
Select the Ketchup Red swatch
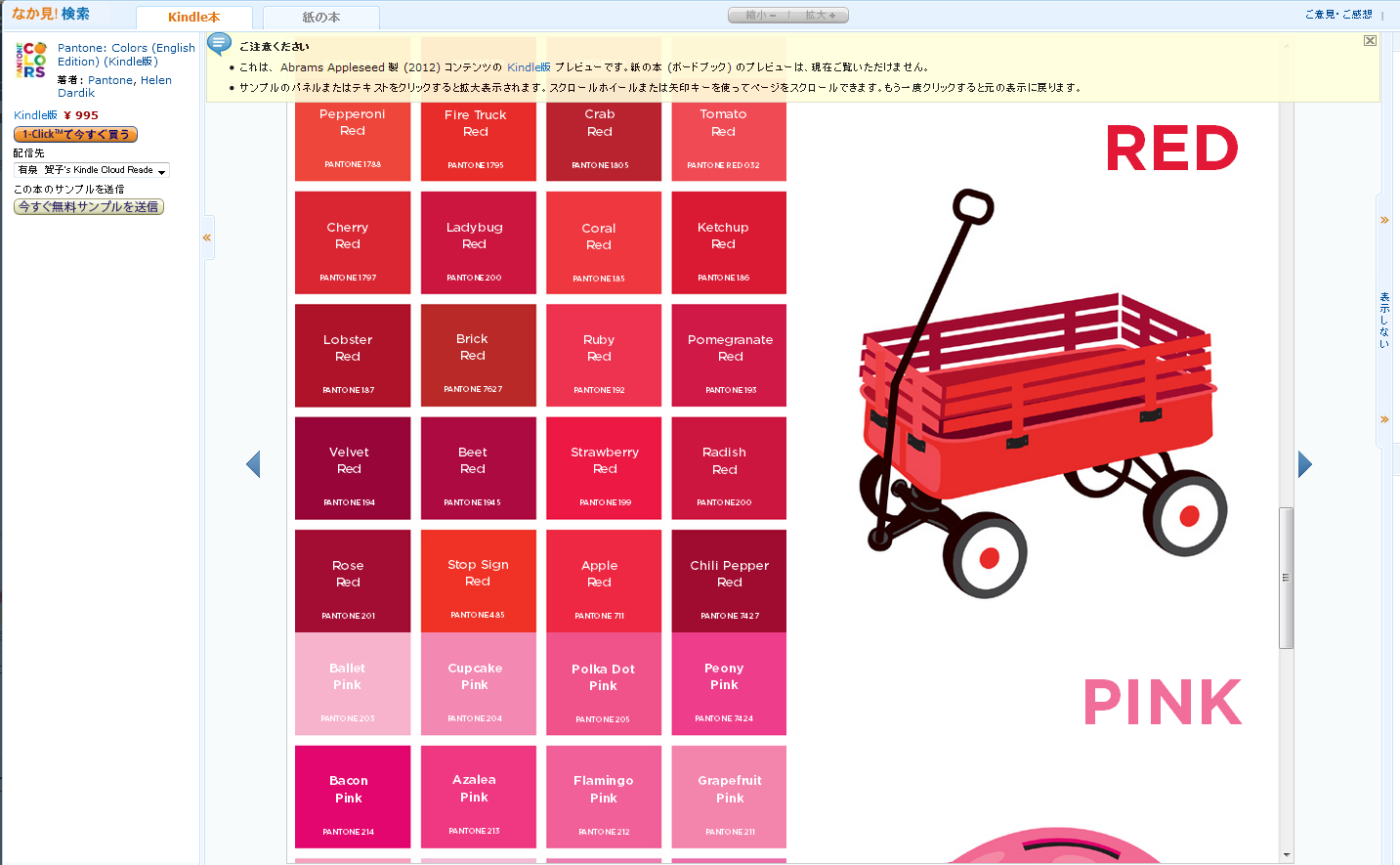pos(729,242)
